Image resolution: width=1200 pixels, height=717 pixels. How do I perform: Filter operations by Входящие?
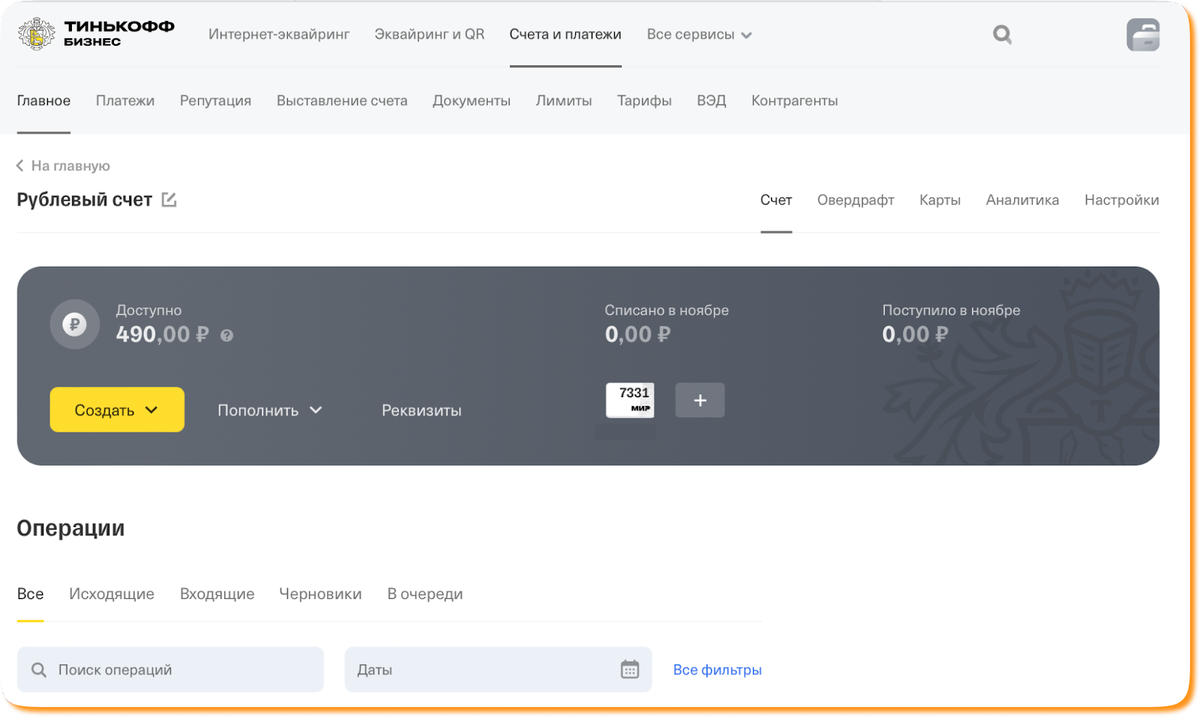(217, 594)
